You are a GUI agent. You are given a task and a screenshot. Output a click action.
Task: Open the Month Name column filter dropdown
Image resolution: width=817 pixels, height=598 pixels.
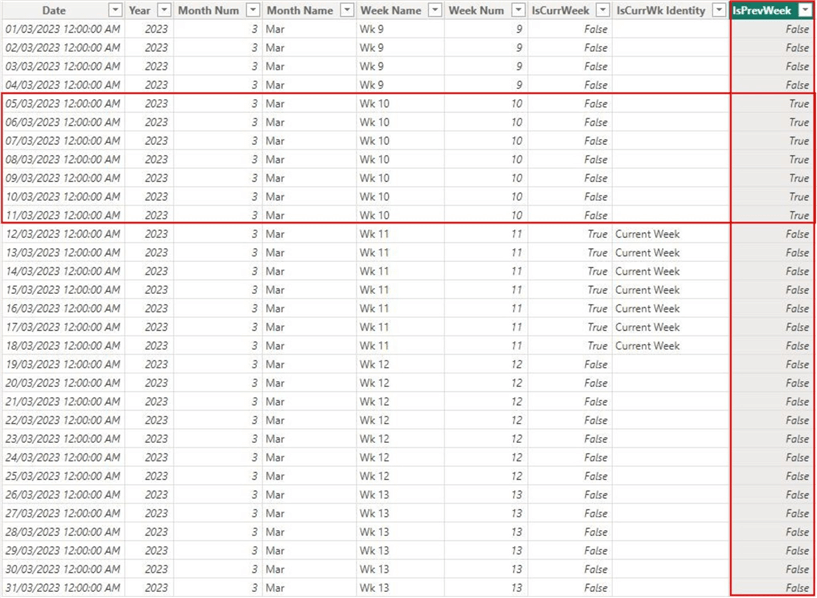tap(347, 10)
